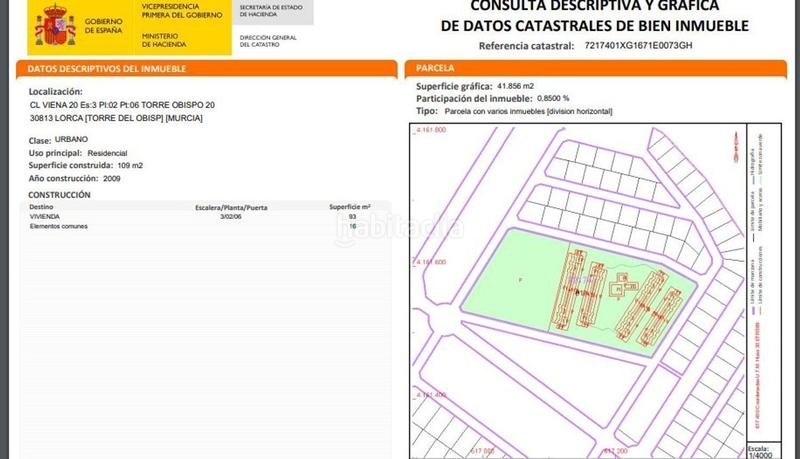
Task: Click the 'PARCELA' orange header
Action: pyautogui.click(x=595, y=68)
